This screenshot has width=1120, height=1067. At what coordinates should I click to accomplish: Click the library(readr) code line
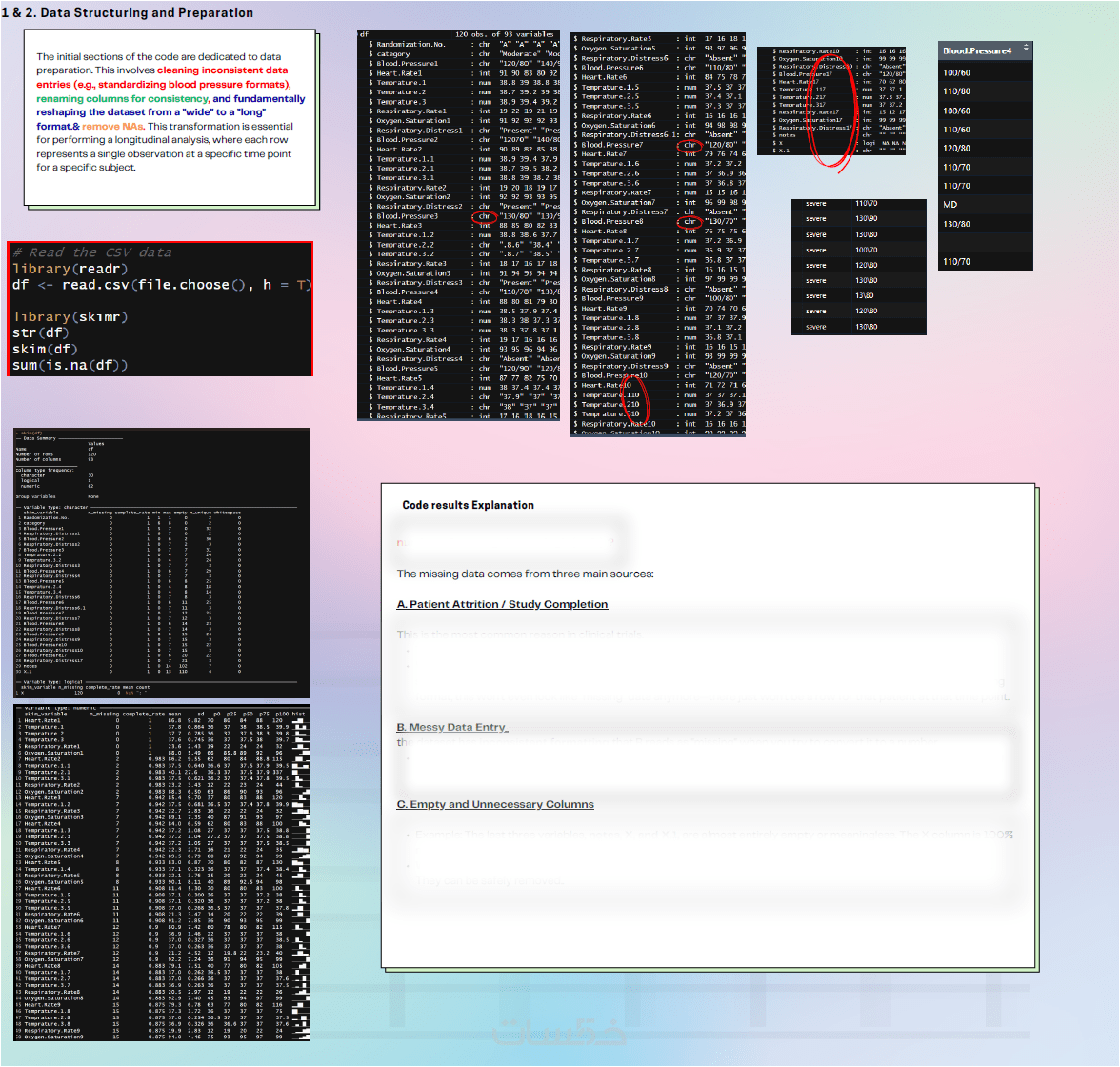(x=70, y=269)
